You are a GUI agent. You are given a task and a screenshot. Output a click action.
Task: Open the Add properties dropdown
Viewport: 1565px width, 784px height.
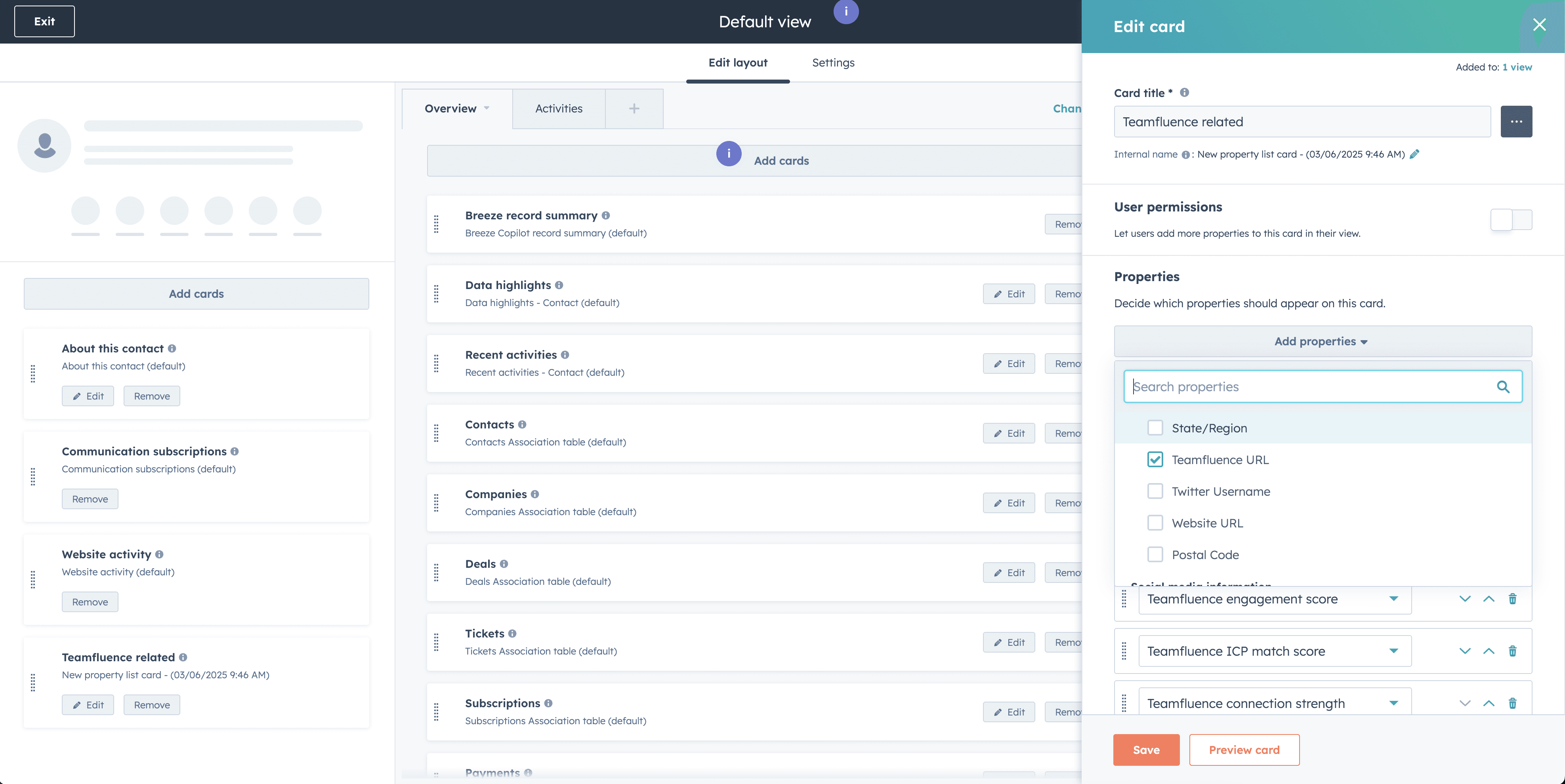pyautogui.click(x=1322, y=341)
